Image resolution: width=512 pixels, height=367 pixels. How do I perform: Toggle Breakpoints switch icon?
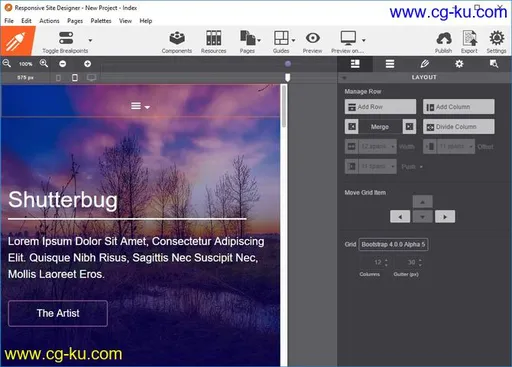(x=66, y=38)
